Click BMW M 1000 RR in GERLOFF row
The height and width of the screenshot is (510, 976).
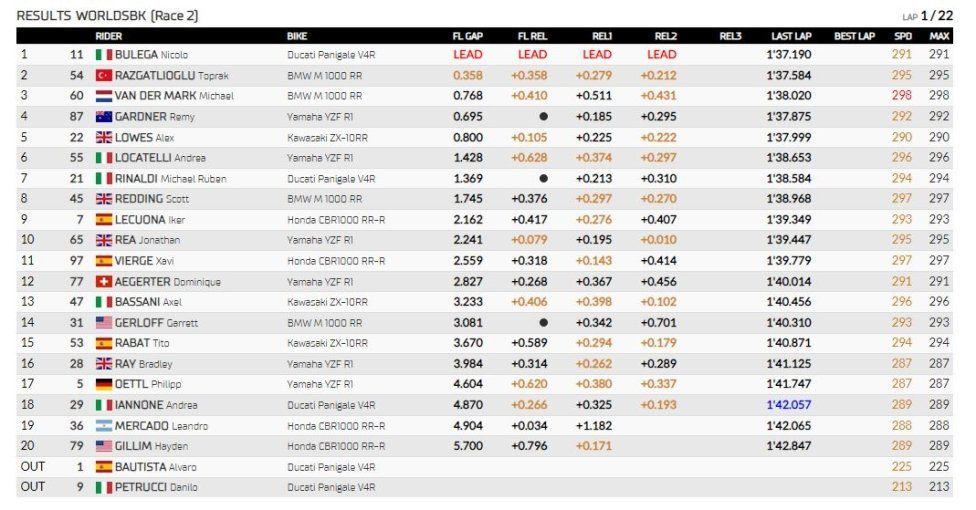pyautogui.click(x=324, y=323)
